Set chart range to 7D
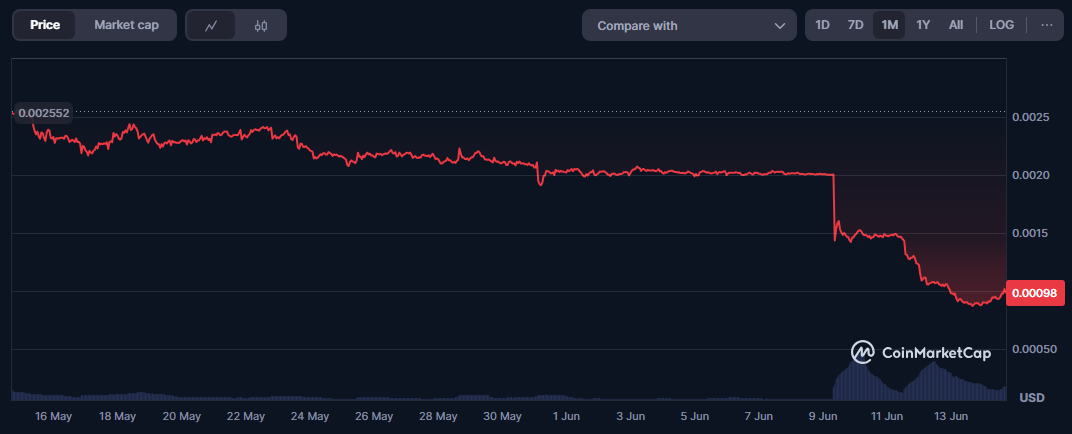This screenshot has width=1072, height=434. pyautogui.click(x=855, y=25)
